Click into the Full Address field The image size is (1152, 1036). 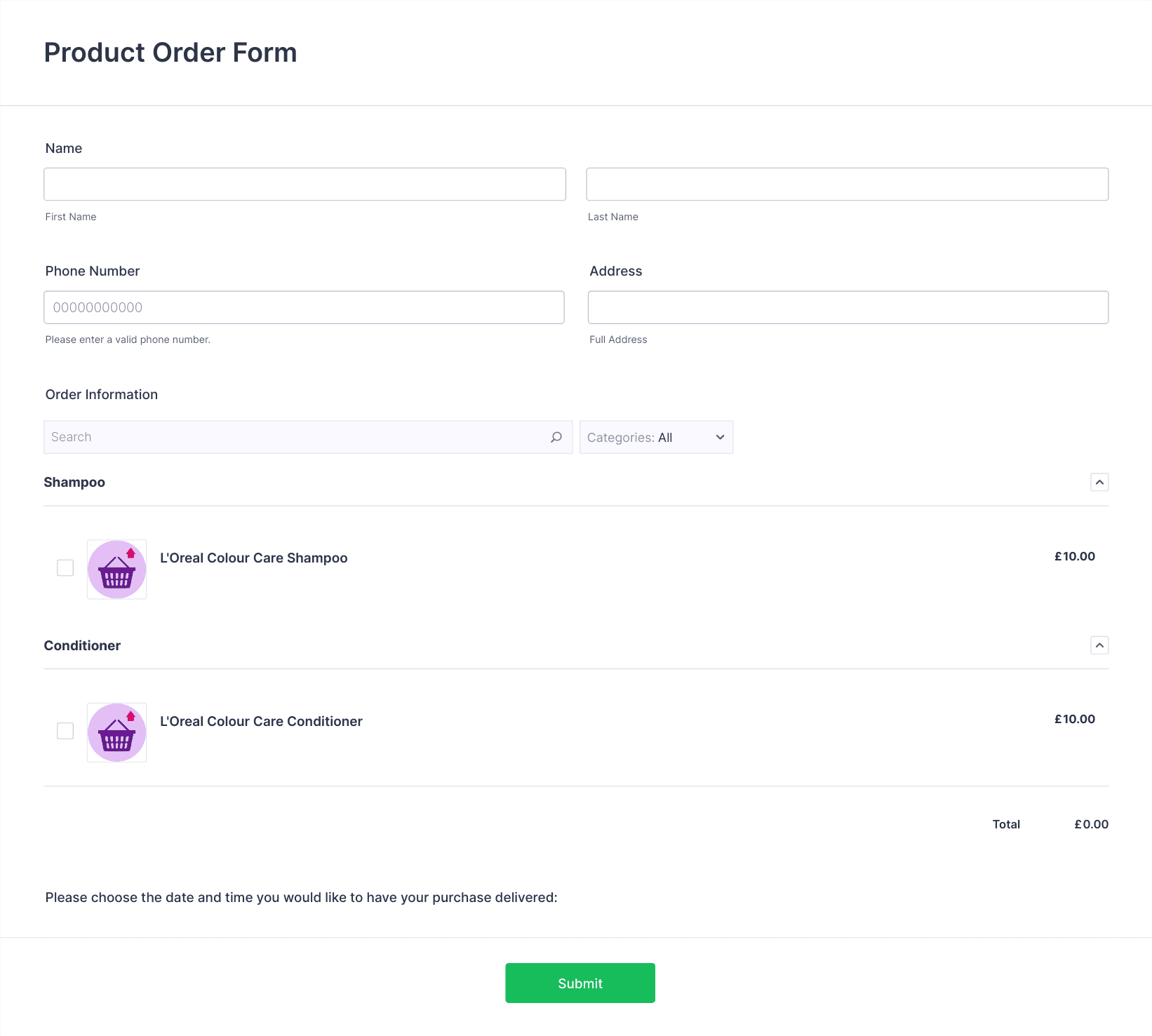coord(848,307)
